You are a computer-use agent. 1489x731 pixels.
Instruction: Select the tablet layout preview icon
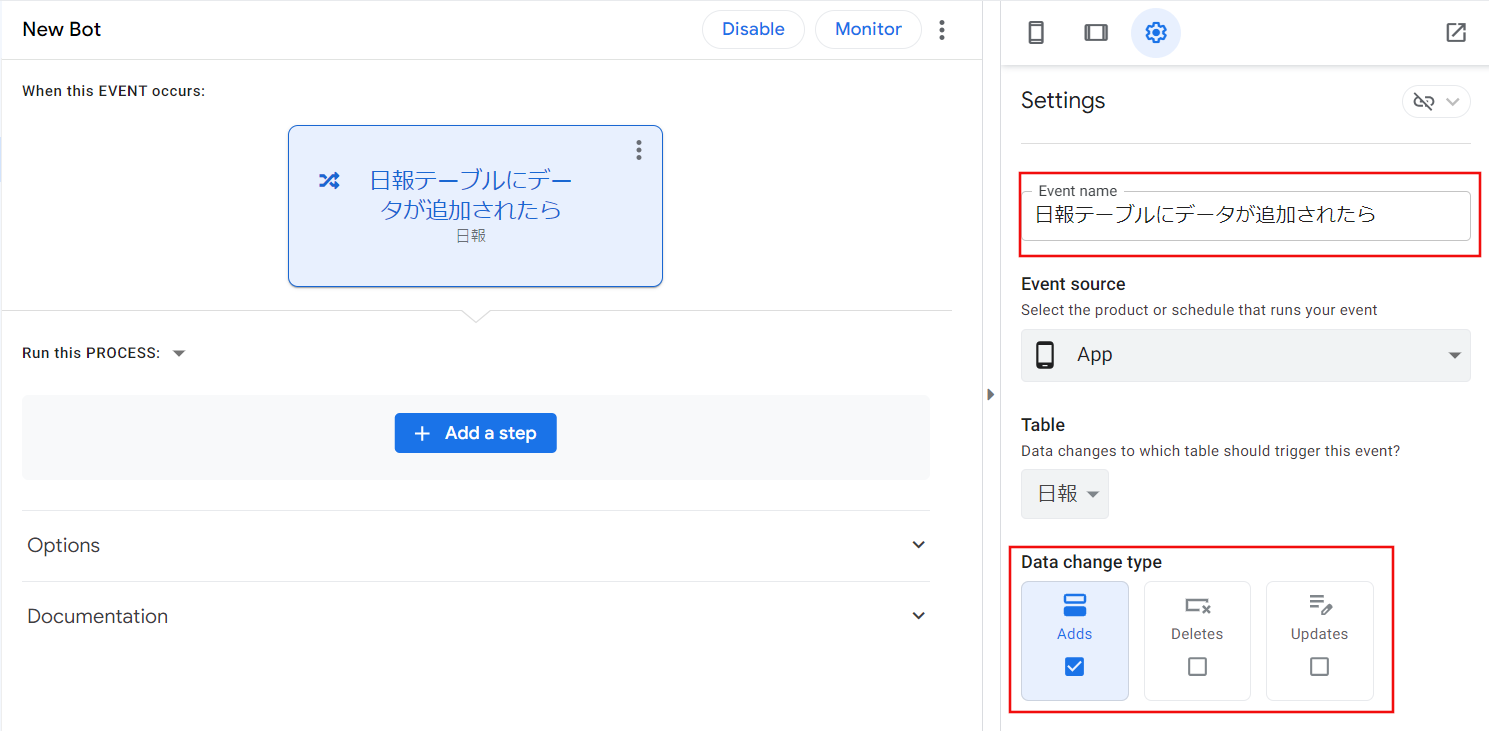(1096, 32)
